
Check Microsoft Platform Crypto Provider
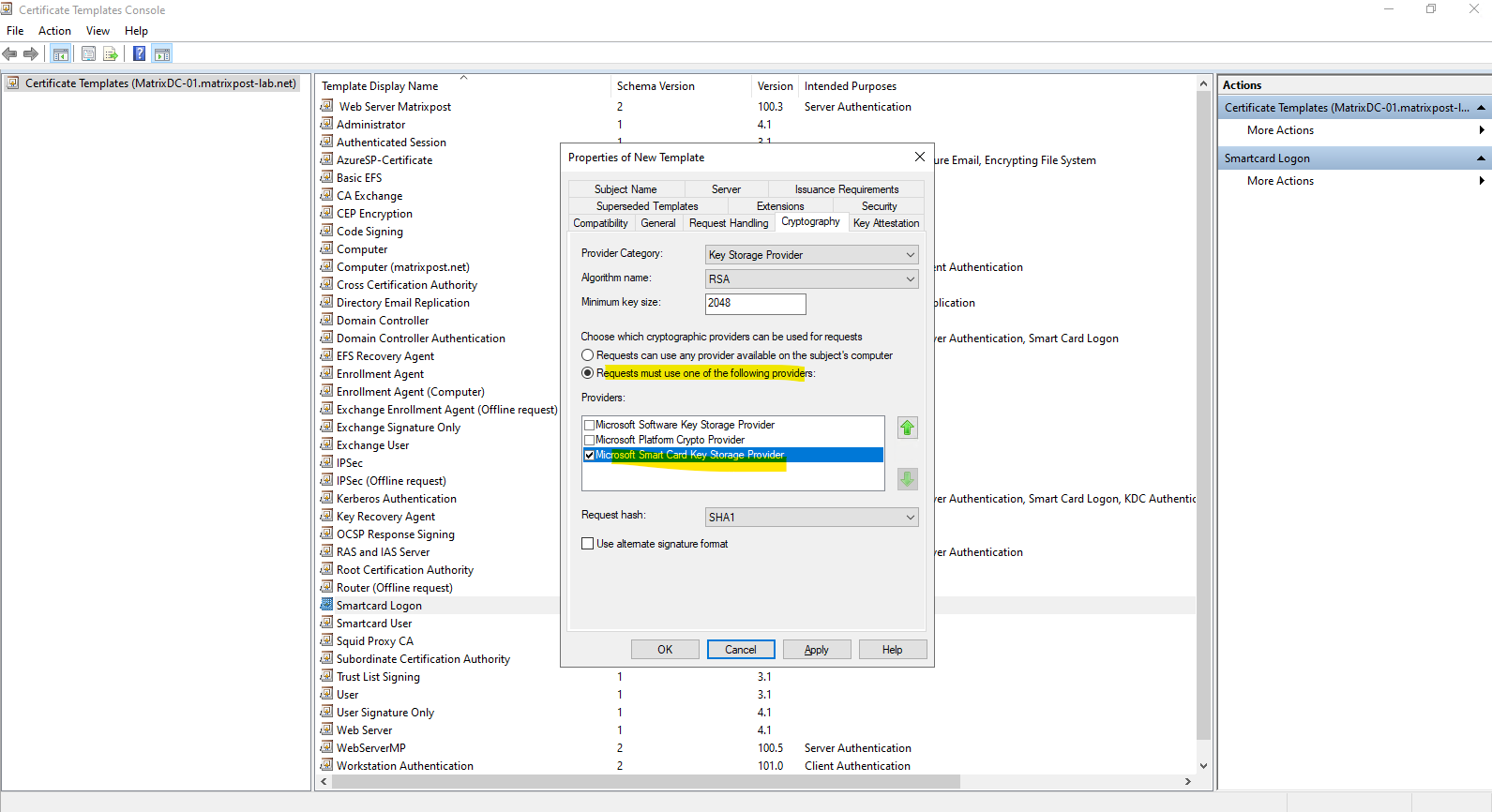click(x=590, y=440)
